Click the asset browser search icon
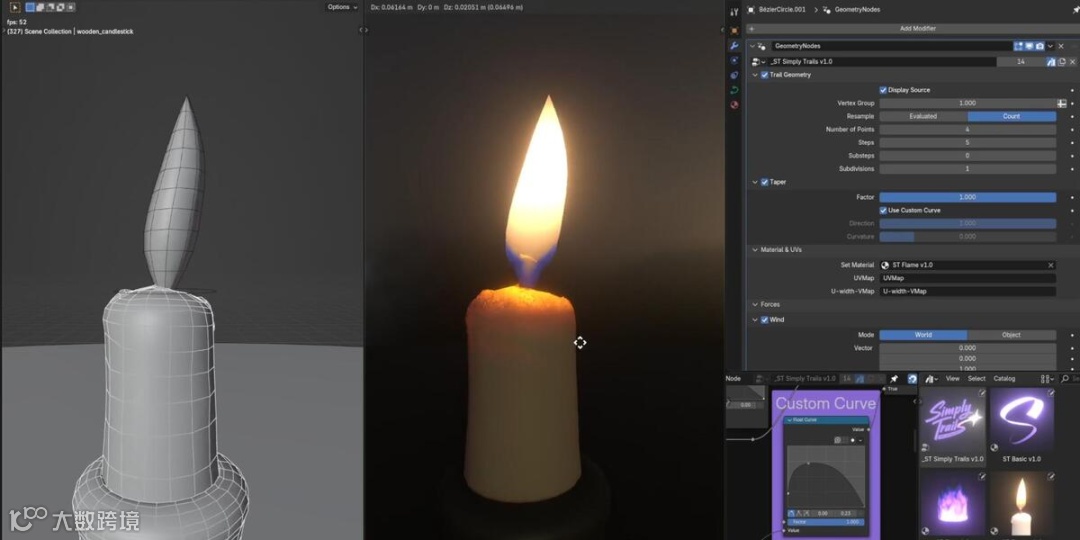The image size is (1080, 540). pyautogui.click(x=1066, y=379)
